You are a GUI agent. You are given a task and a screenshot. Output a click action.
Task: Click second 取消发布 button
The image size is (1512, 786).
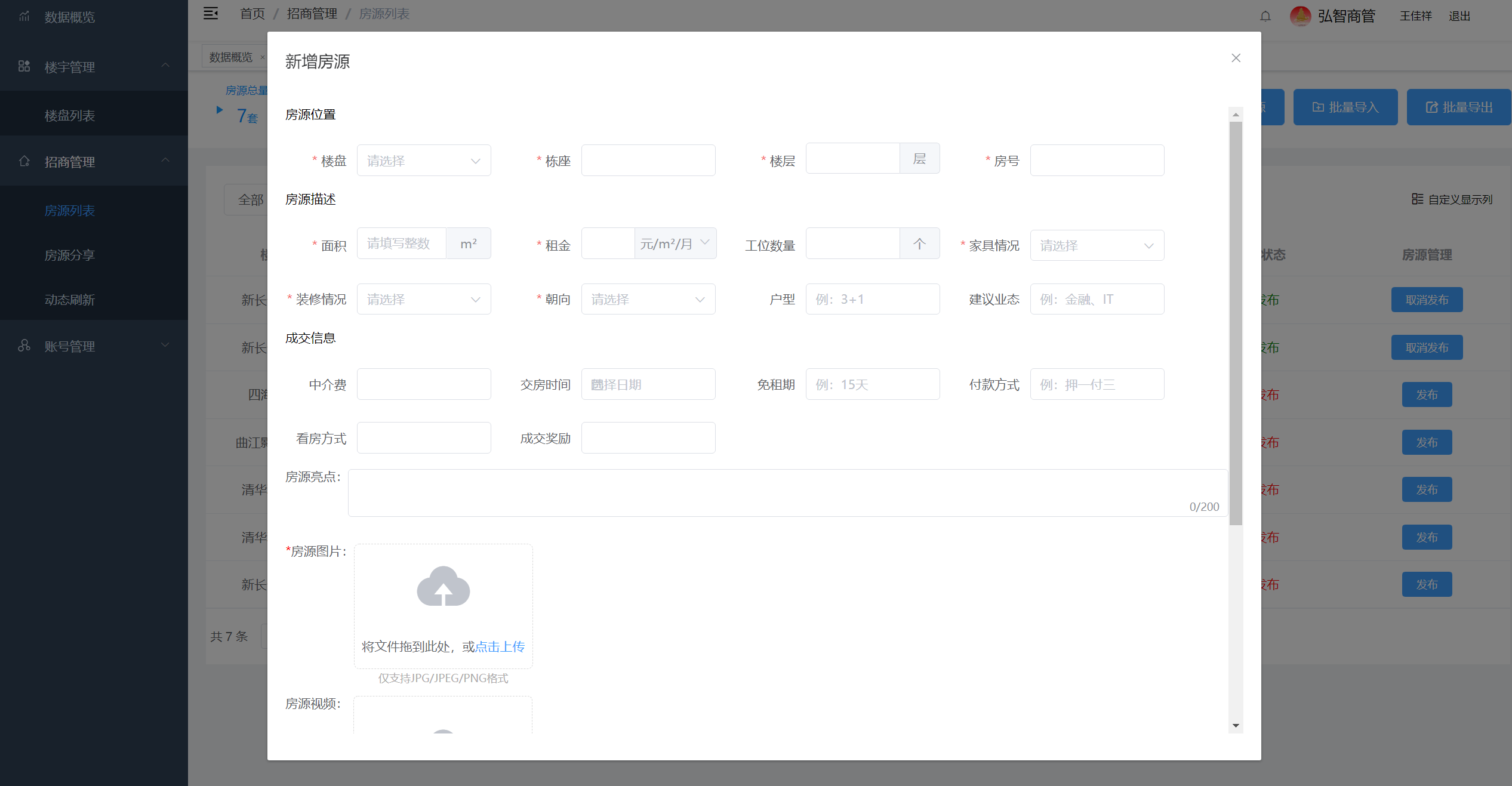coord(1427,347)
